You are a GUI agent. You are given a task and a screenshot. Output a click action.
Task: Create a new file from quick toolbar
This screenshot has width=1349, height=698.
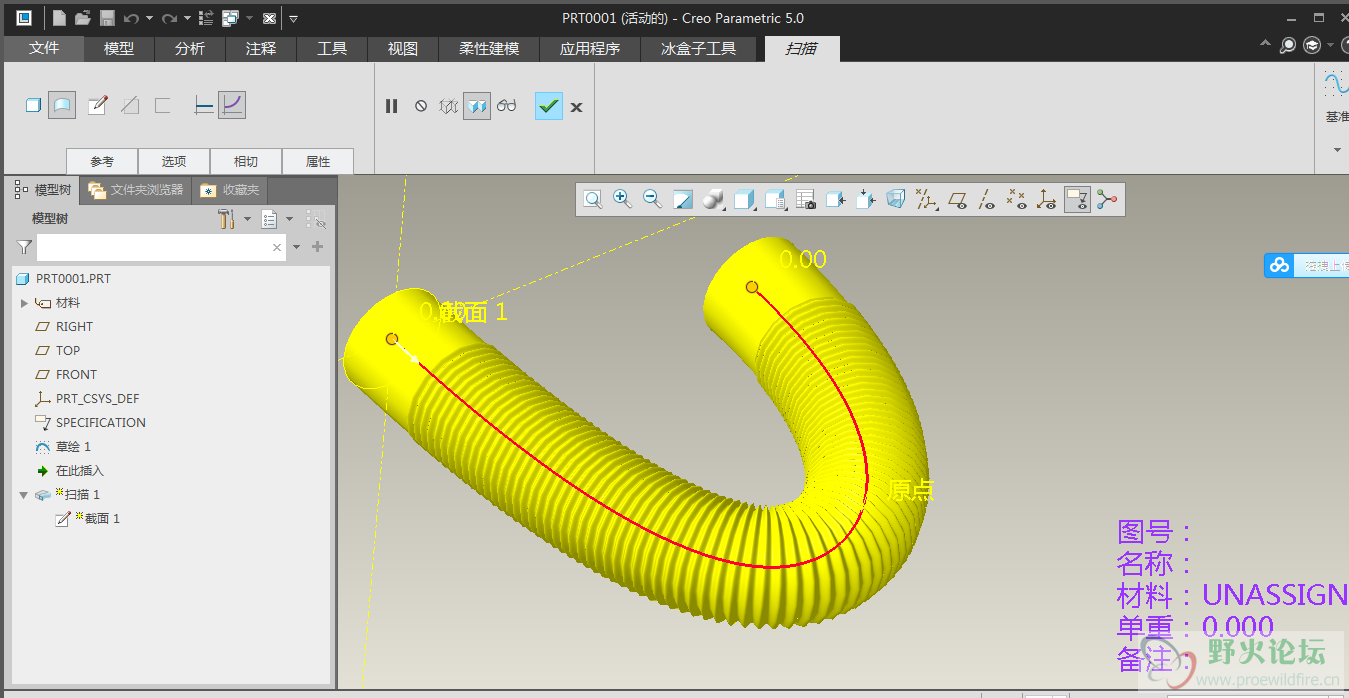click(x=60, y=18)
